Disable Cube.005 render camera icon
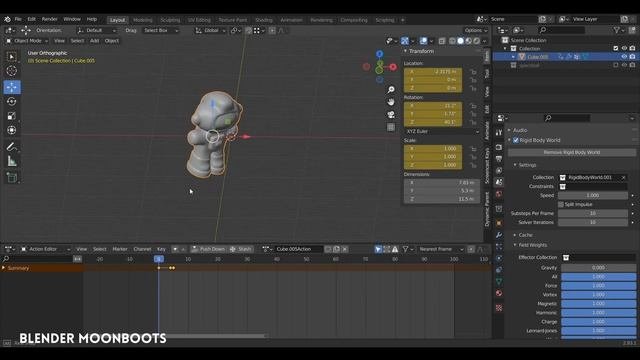 (x=632, y=57)
